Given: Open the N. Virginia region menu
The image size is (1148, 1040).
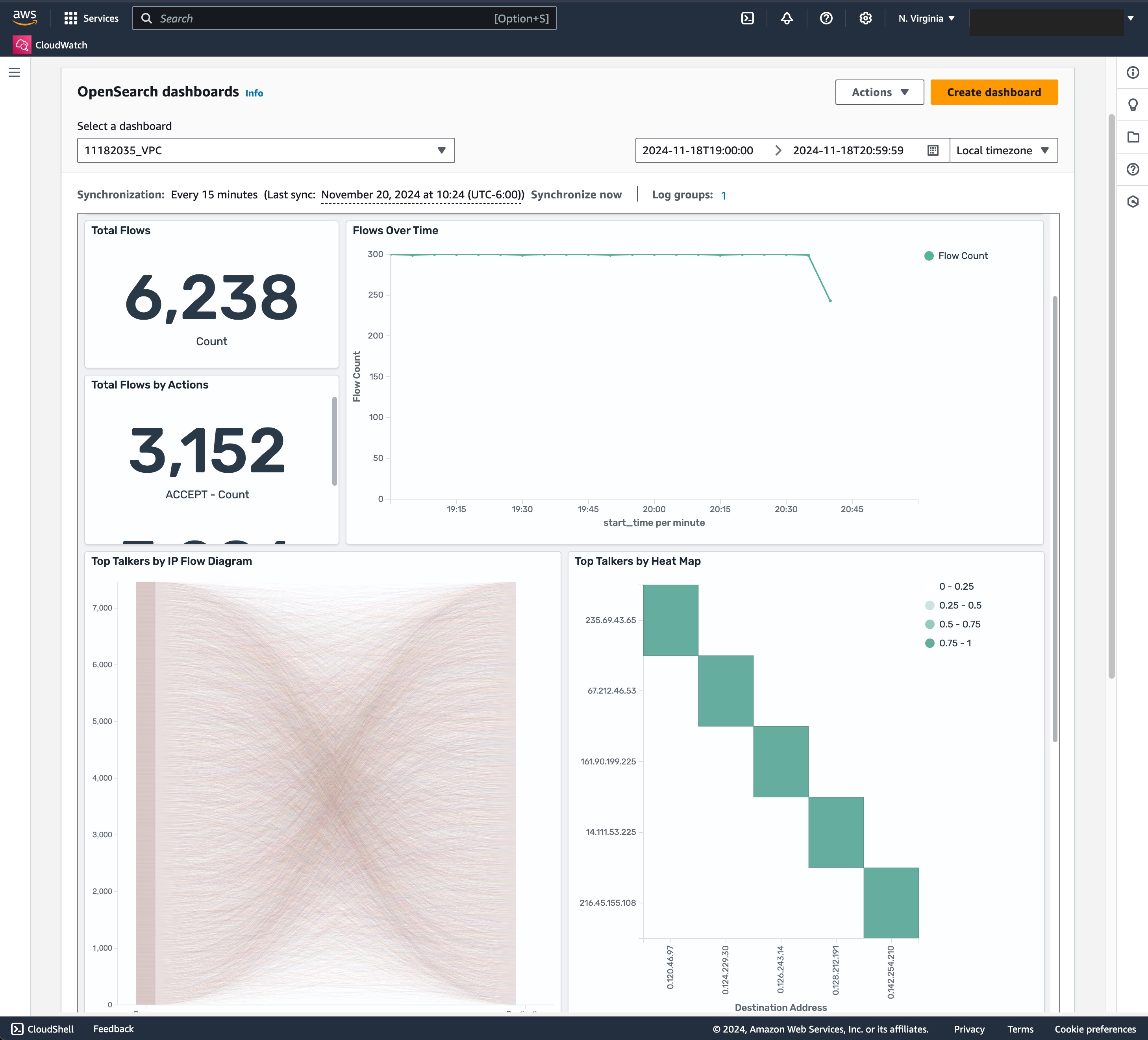Looking at the screenshot, I should point(926,18).
